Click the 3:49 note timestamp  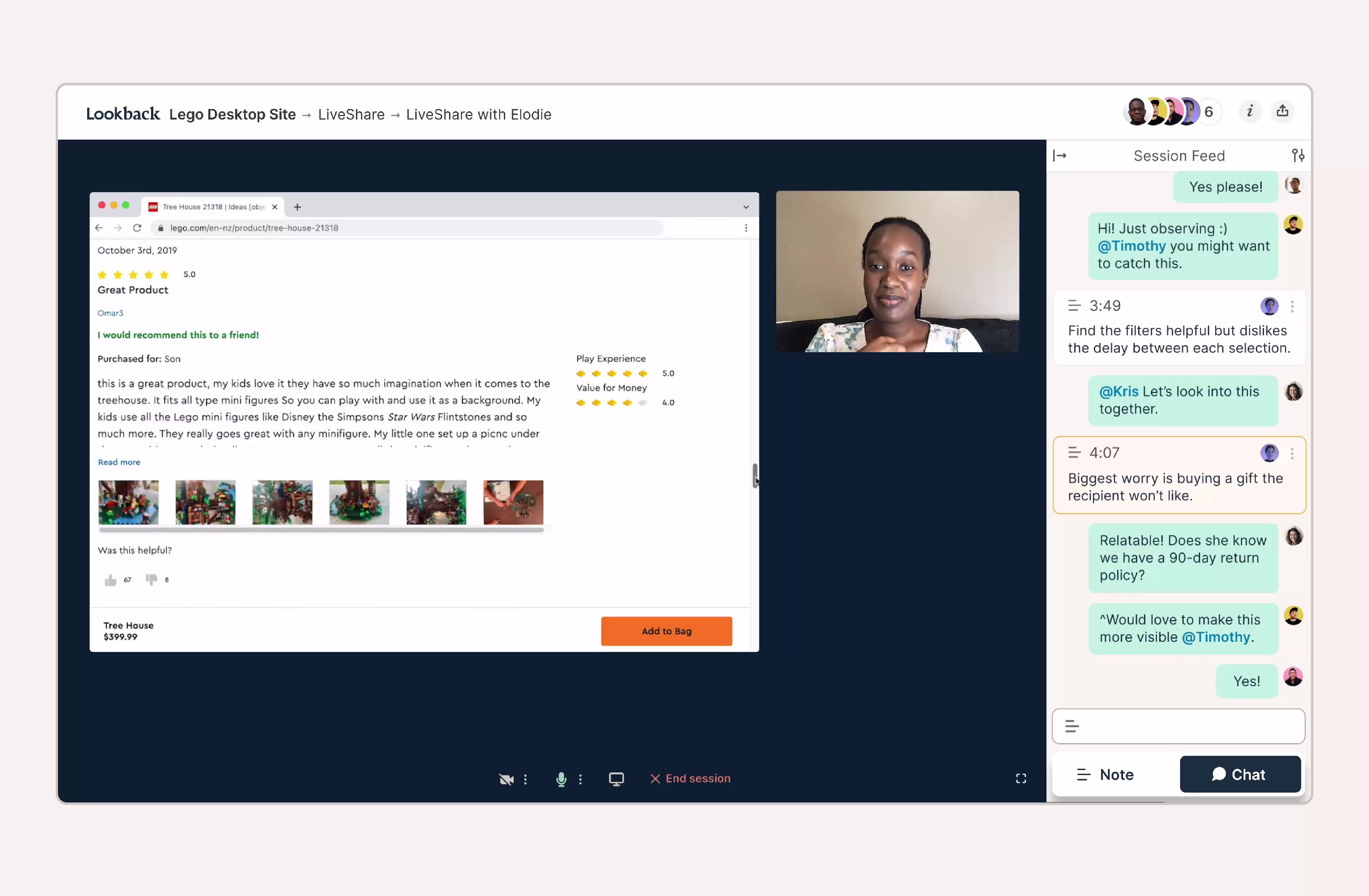coord(1104,305)
